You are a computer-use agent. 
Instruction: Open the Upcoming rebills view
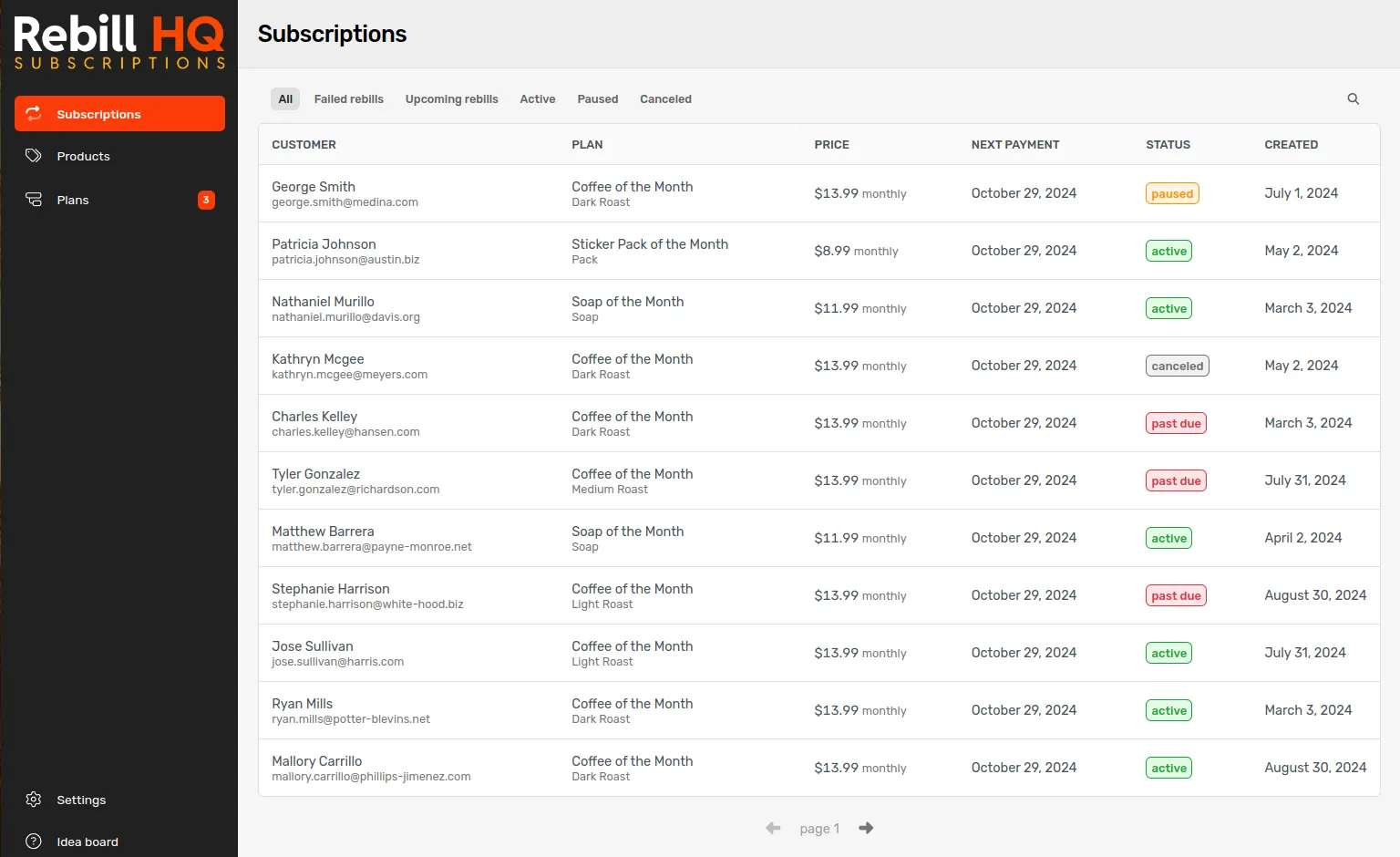451,98
